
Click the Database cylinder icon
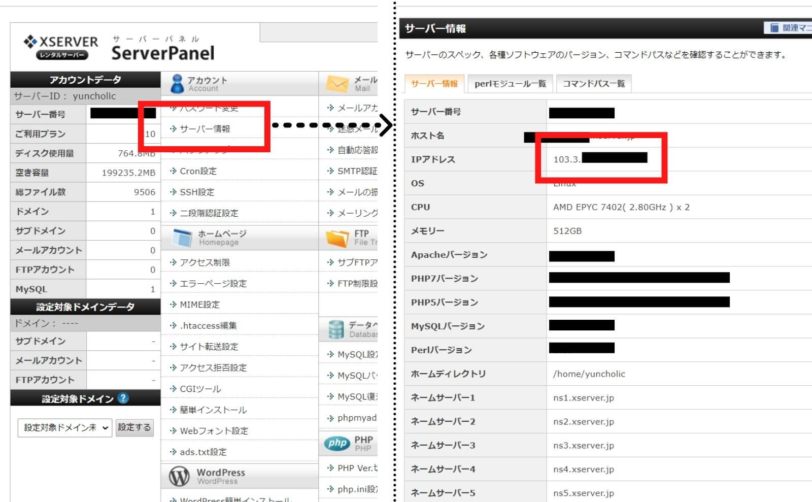[x=336, y=329]
